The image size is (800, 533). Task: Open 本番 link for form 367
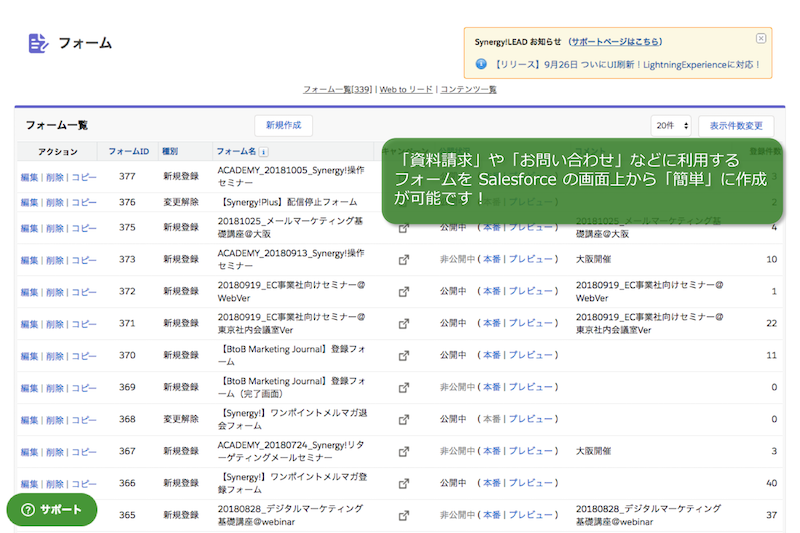(x=492, y=451)
